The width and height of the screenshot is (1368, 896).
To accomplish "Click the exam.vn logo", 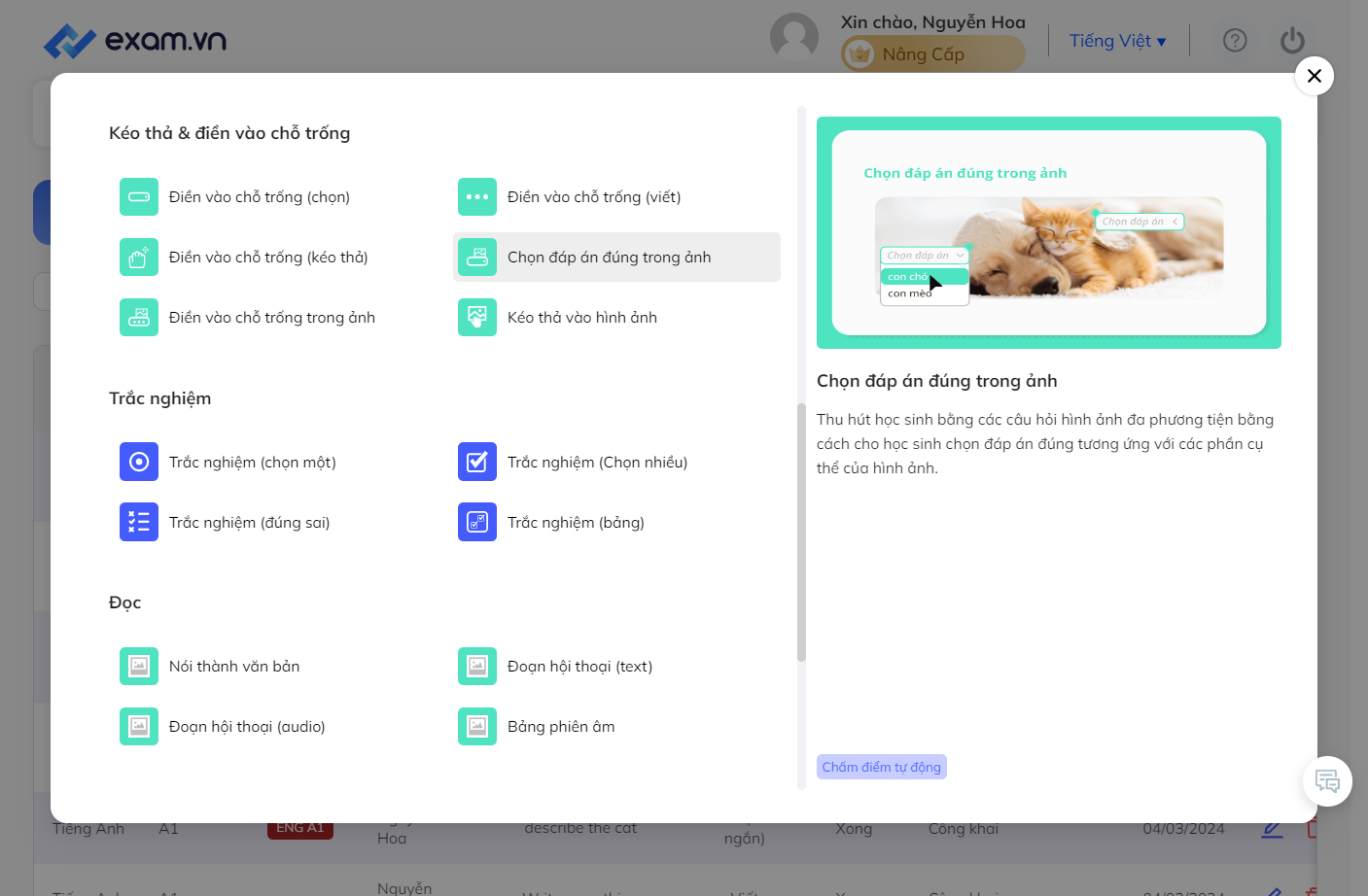I will coord(135,41).
